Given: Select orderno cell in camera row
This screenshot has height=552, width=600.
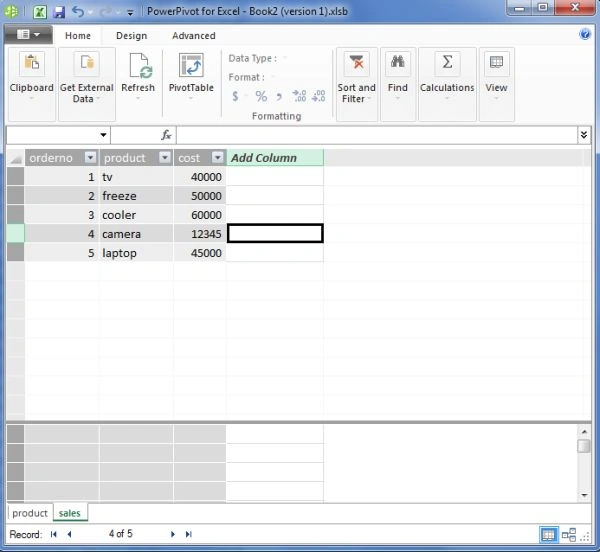Looking at the screenshot, I should [x=62, y=234].
